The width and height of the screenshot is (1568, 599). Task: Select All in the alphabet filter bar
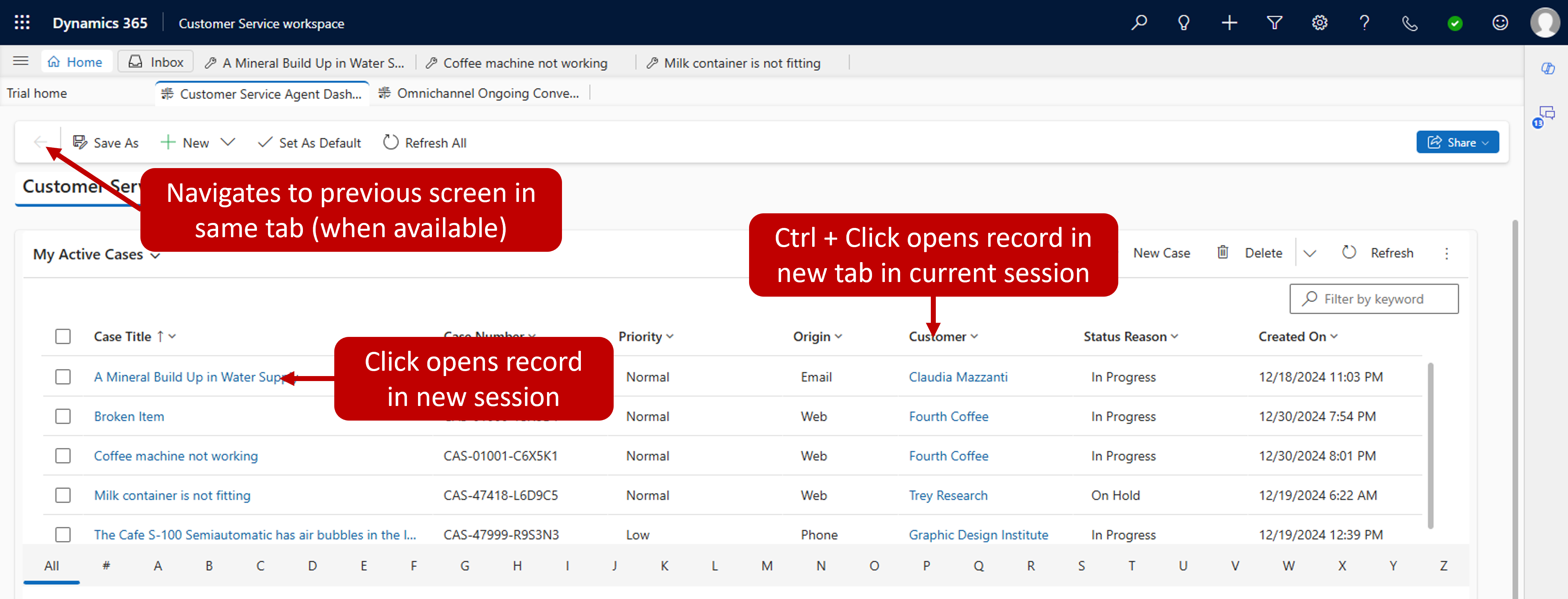pyautogui.click(x=52, y=566)
